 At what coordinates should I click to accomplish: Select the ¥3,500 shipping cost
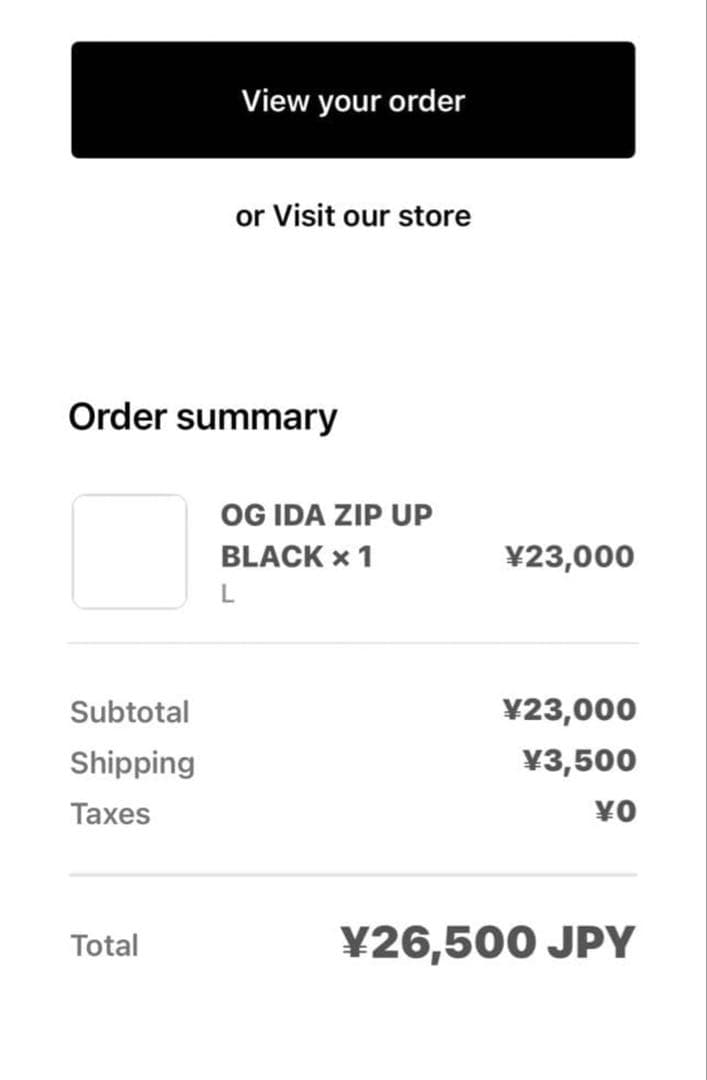(x=581, y=760)
